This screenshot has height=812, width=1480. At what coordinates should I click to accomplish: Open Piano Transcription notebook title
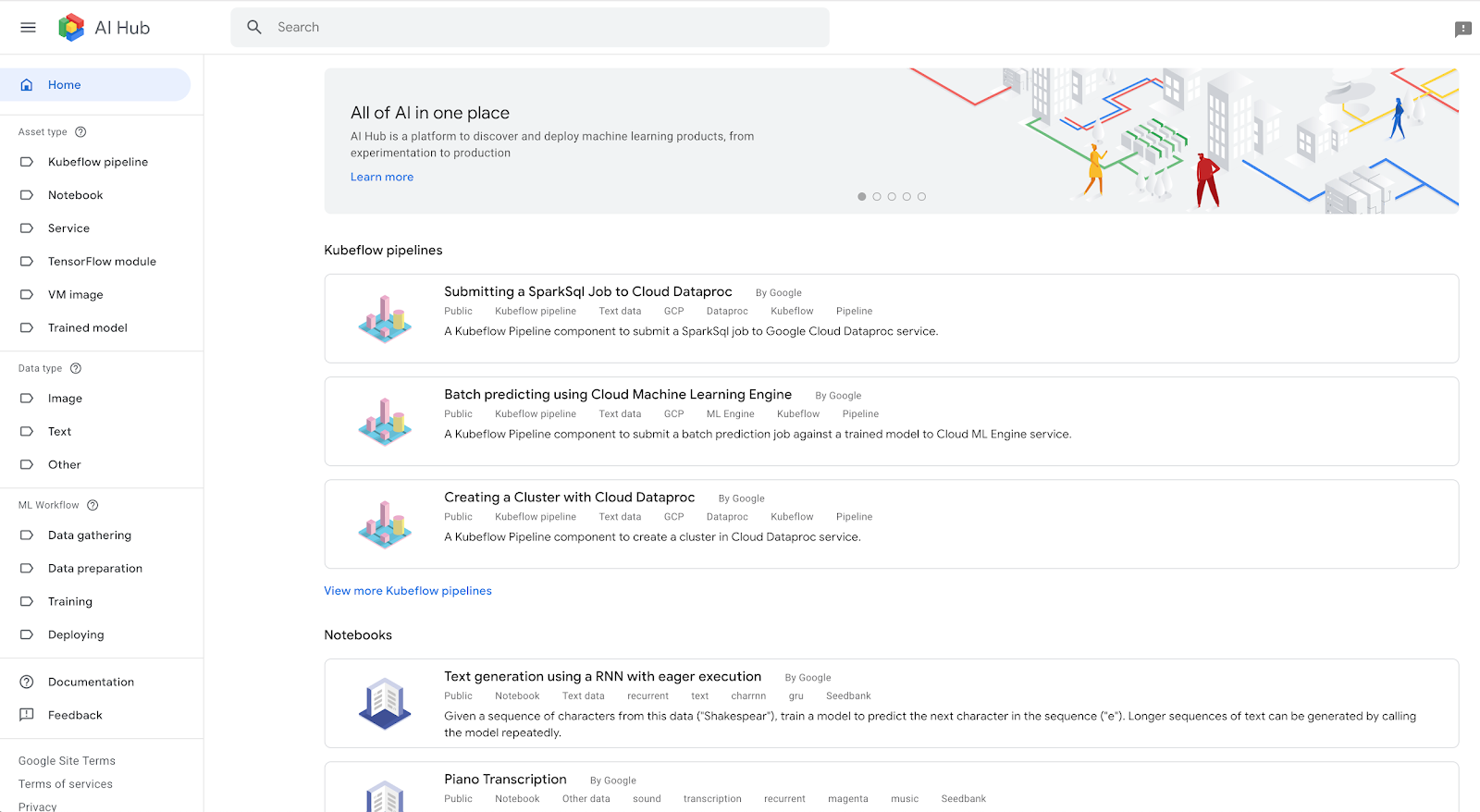tap(505, 779)
